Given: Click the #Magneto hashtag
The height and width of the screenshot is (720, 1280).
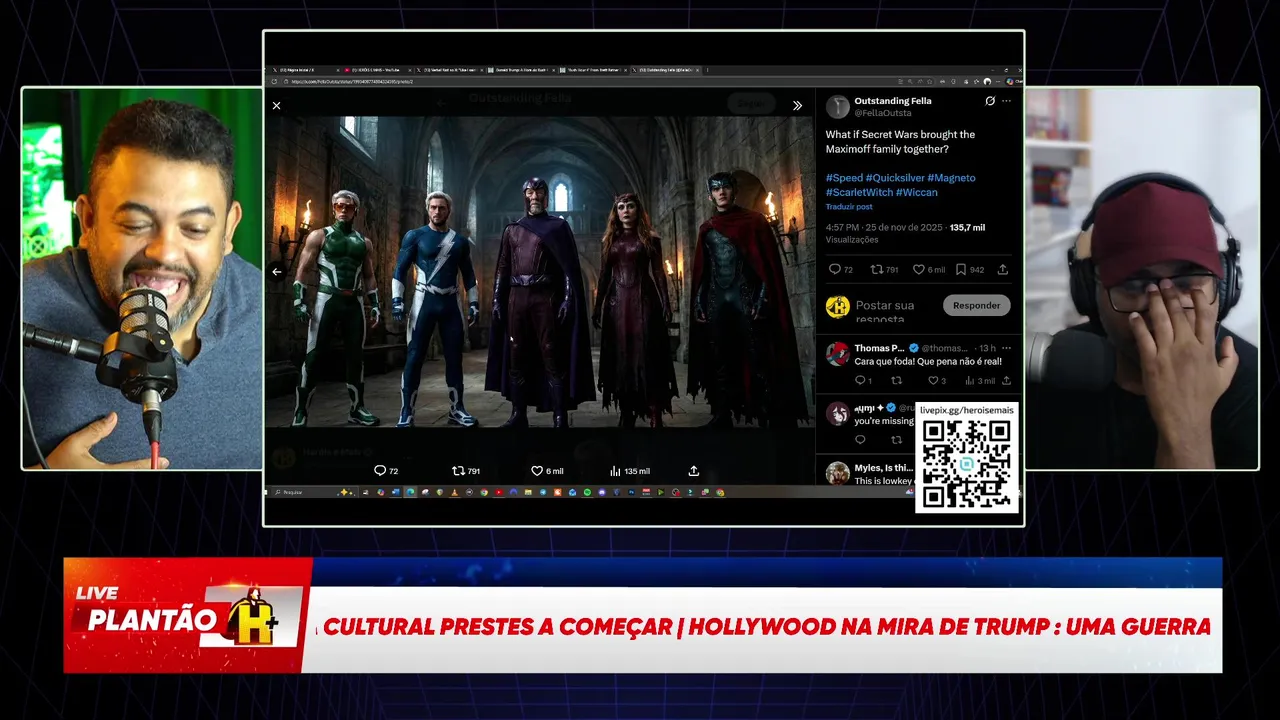Looking at the screenshot, I should point(951,178).
